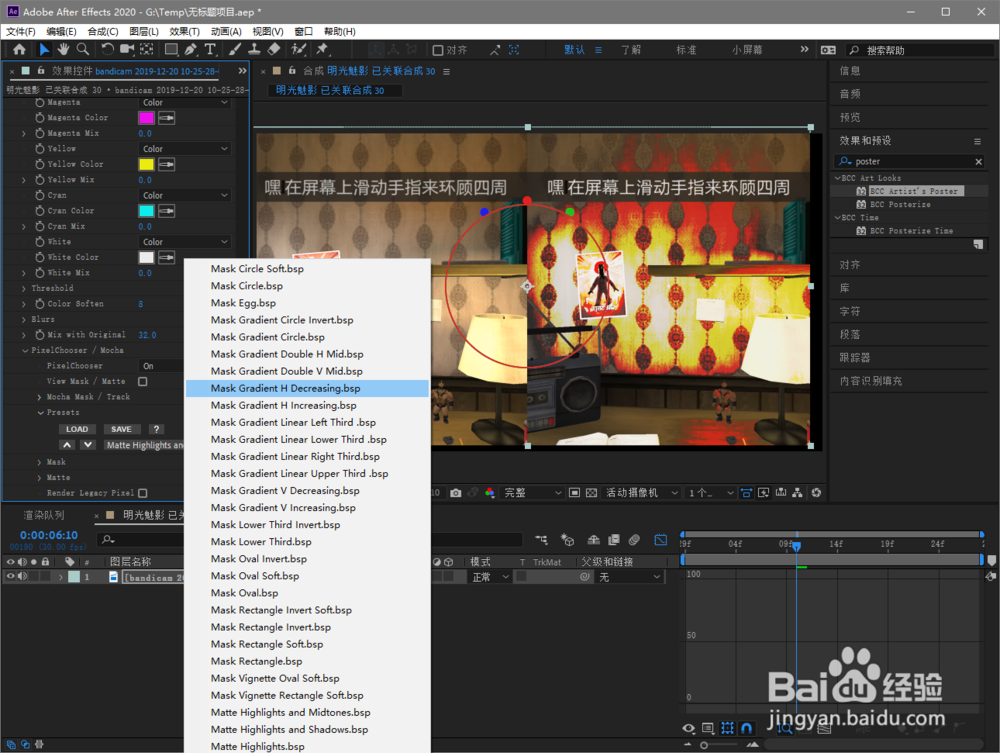
Task: Toggle the lock on the effect controls panel
Action: tap(40, 71)
